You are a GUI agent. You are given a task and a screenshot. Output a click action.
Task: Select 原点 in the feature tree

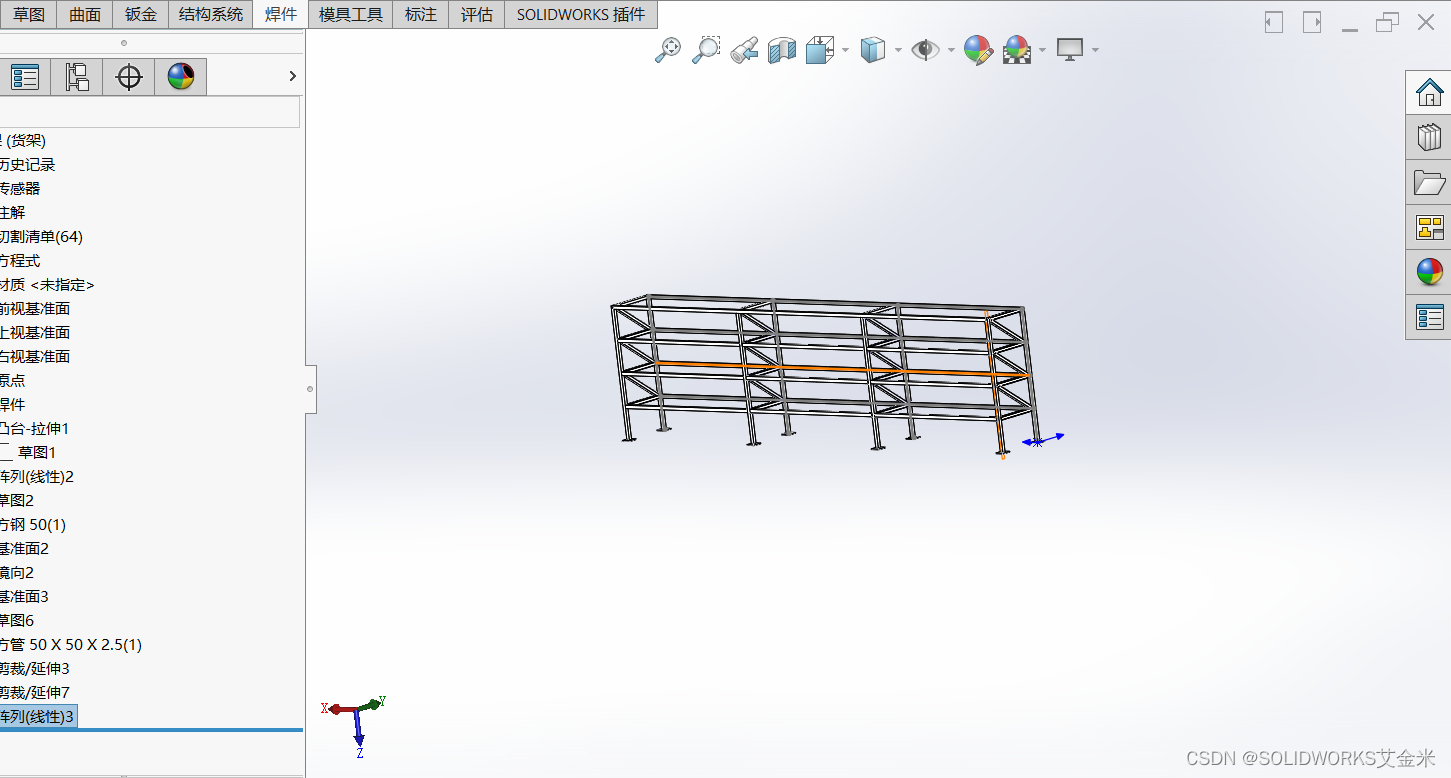[x=13, y=381]
